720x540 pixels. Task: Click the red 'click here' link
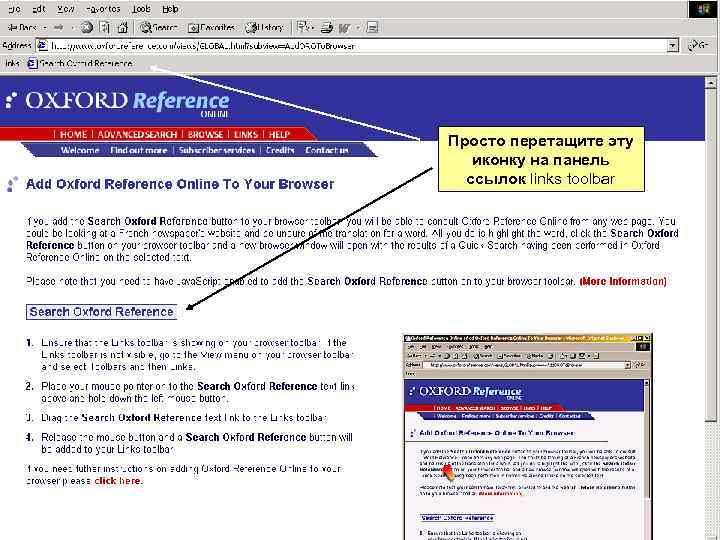tap(118, 481)
